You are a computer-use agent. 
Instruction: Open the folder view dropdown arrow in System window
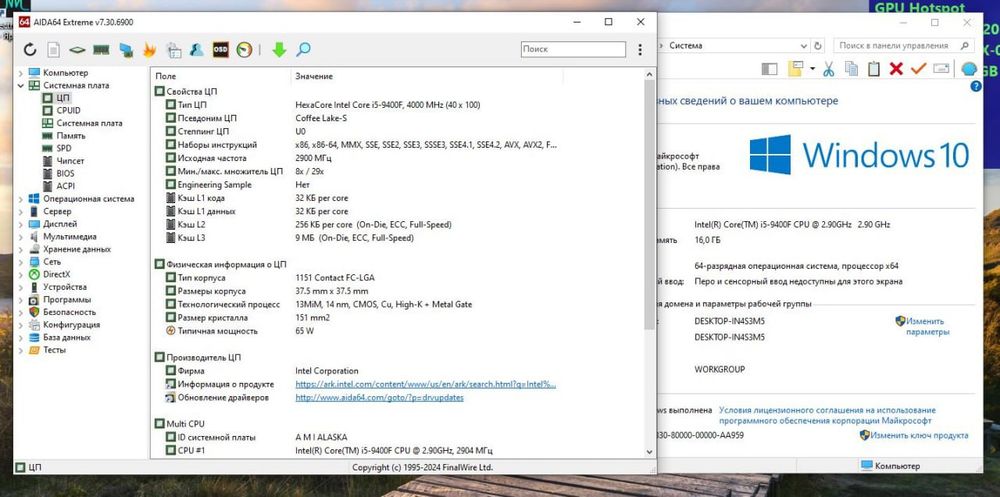(x=812, y=68)
